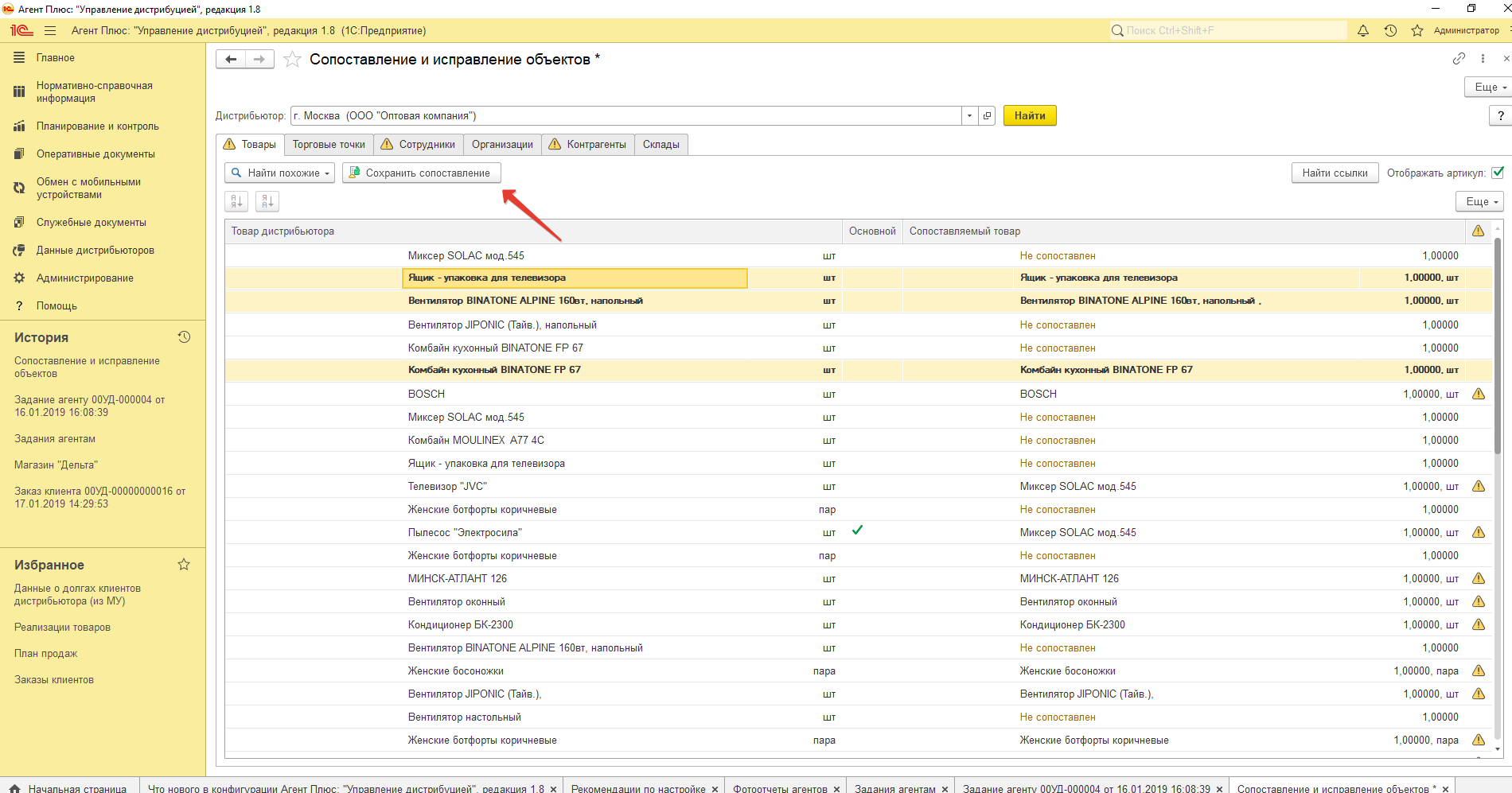Switch to the Склады tab

661,144
